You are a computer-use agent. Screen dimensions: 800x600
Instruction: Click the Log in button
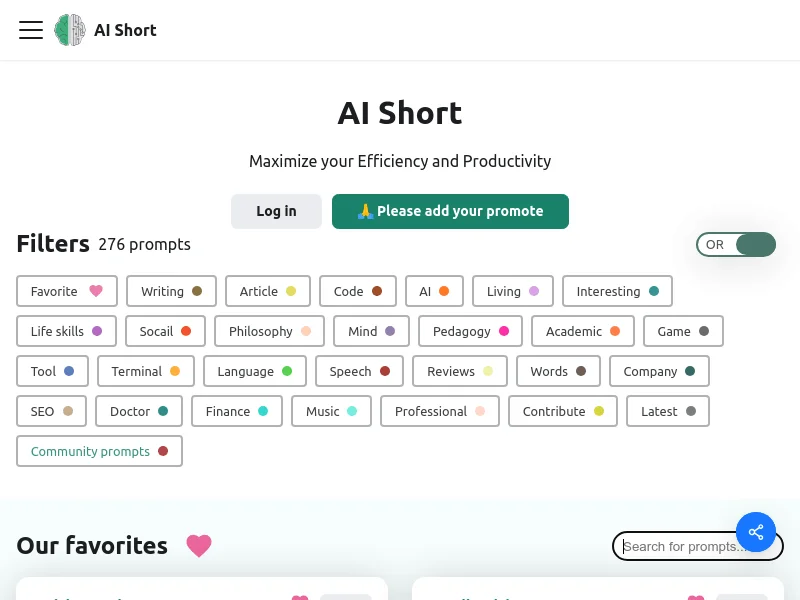[x=276, y=211]
